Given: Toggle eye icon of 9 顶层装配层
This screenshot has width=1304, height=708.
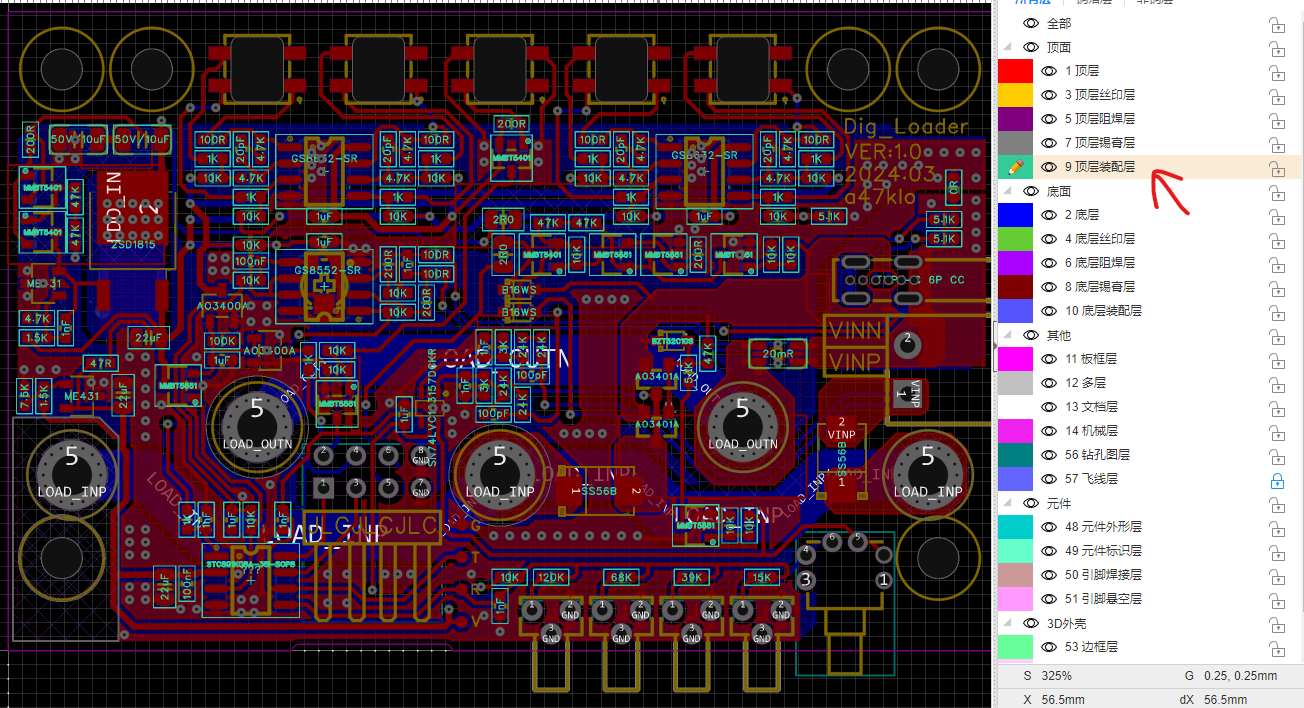Looking at the screenshot, I should click(x=1049, y=167).
